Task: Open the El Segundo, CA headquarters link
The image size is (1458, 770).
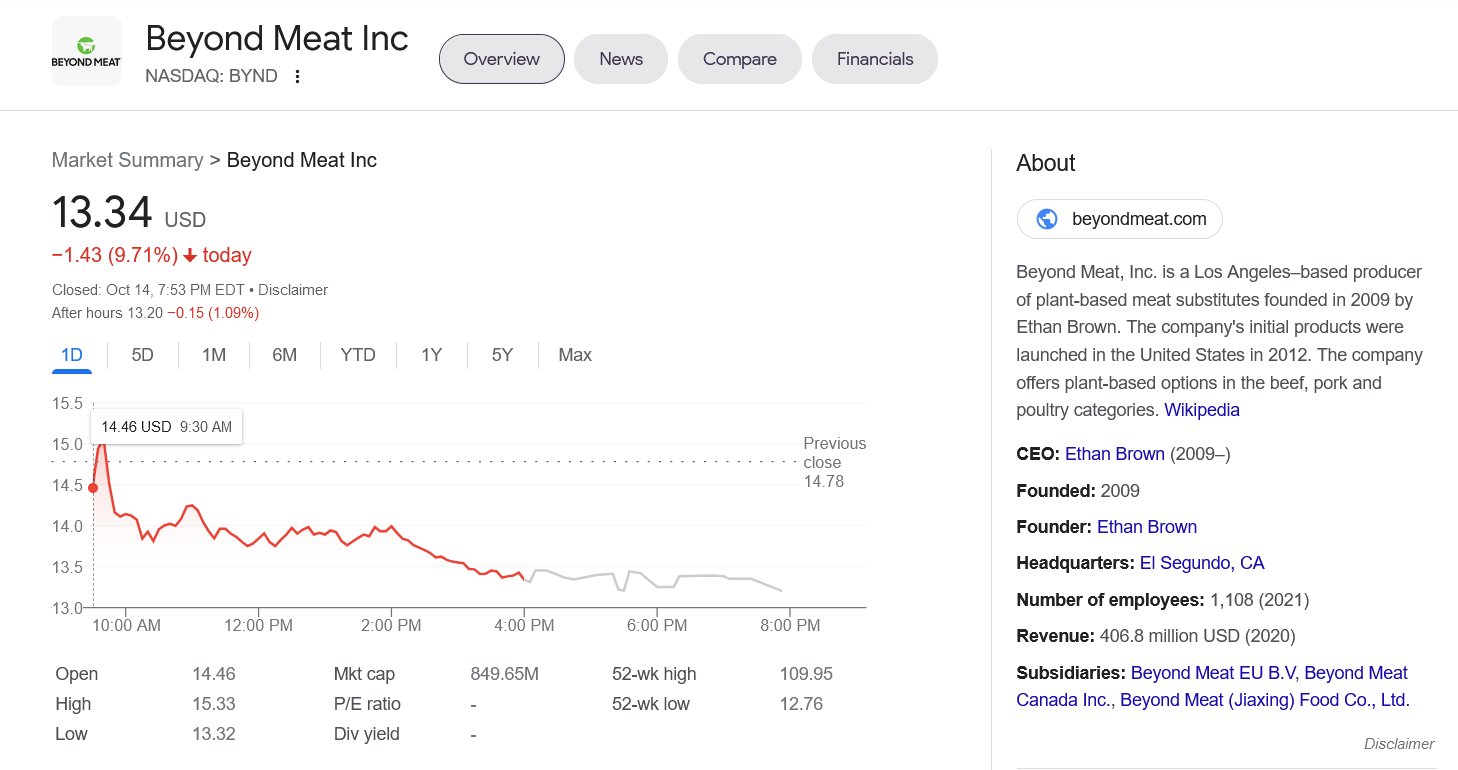Action: point(1201,563)
